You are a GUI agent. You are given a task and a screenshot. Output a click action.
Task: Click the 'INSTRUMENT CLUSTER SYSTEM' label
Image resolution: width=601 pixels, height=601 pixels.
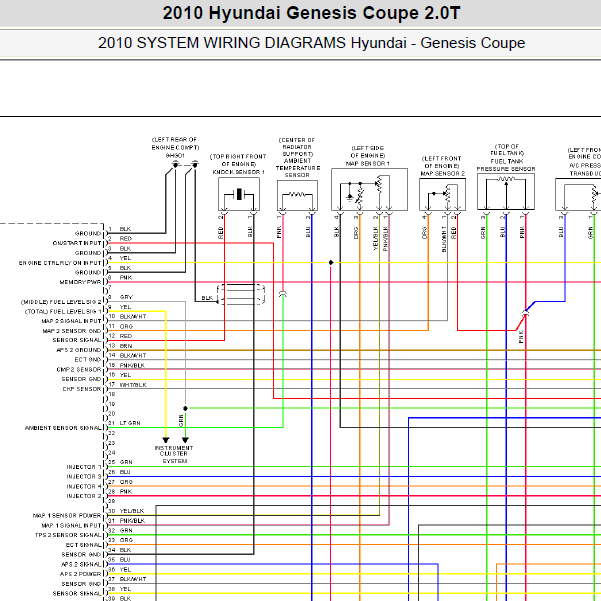[x=174, y=454]
